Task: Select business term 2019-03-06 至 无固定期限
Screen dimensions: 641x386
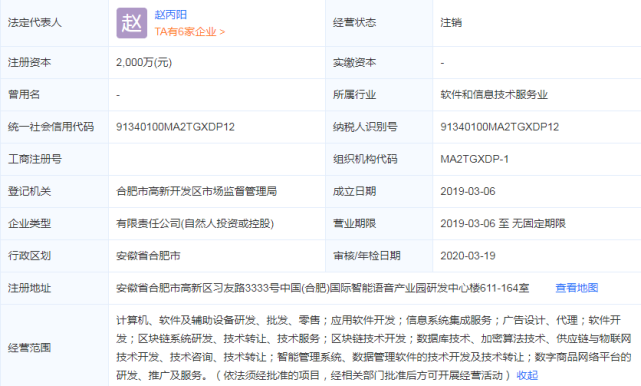Action: coord(503,223)
